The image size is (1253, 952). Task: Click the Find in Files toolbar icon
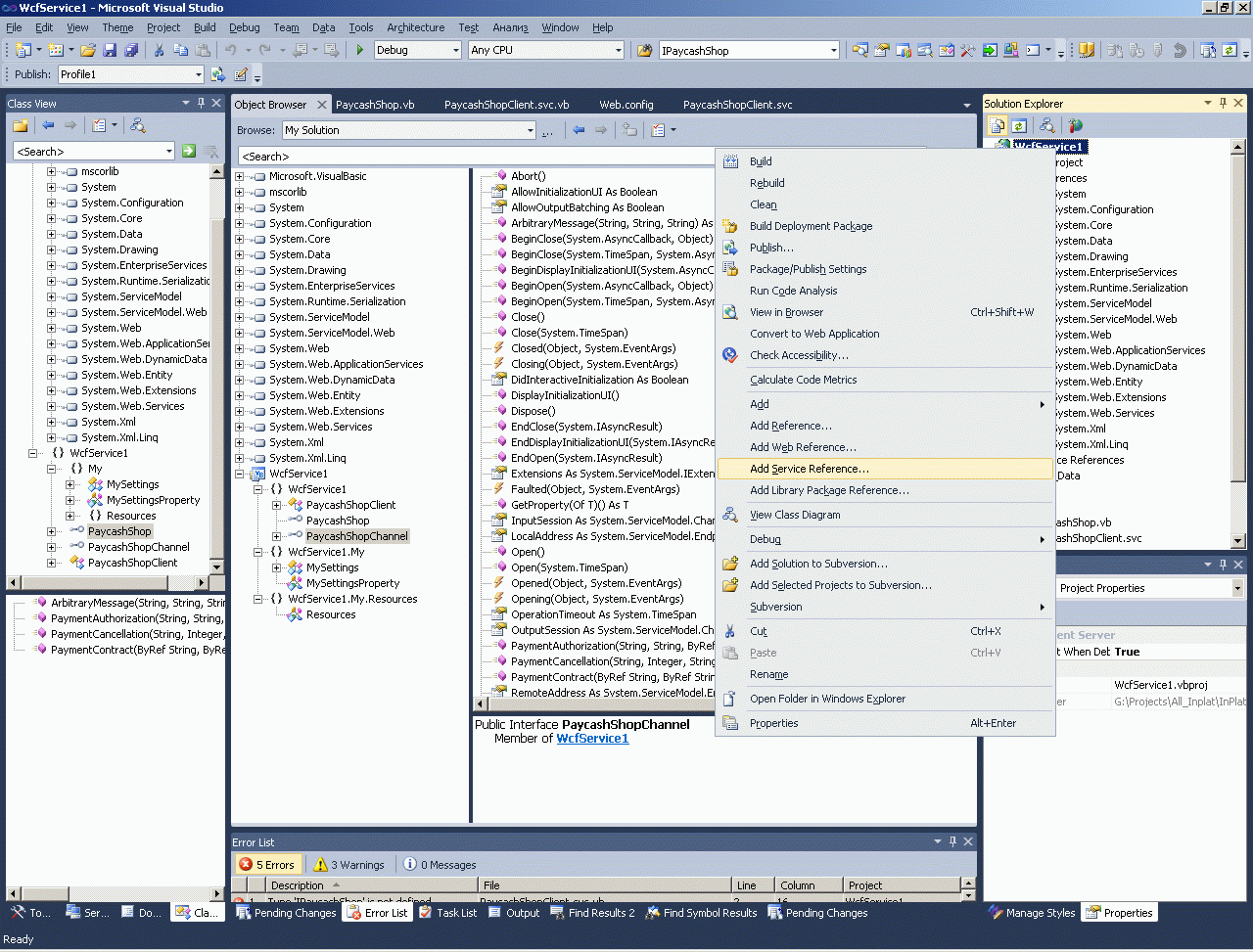(x=645, y=50)
